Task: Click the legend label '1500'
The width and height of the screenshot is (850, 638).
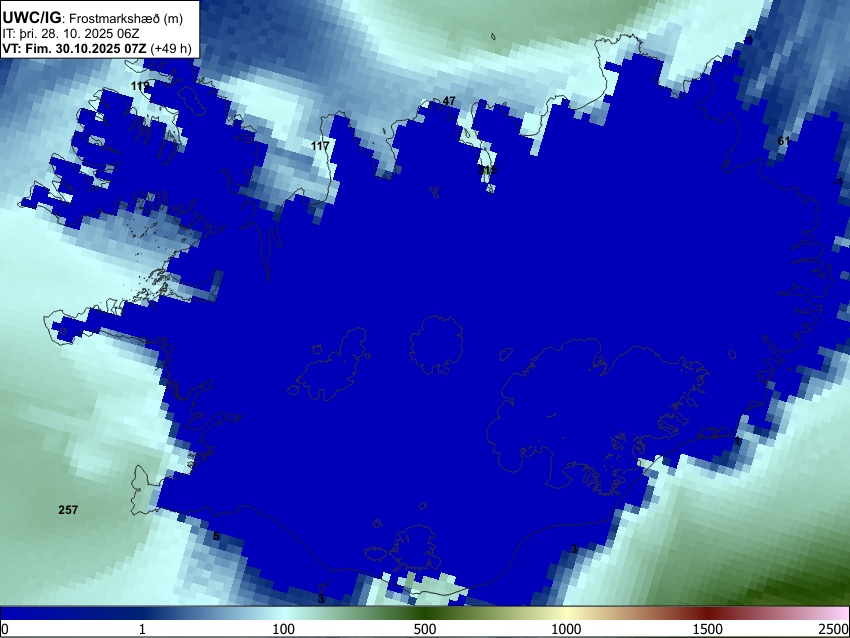Action: [x=708, y=629]
